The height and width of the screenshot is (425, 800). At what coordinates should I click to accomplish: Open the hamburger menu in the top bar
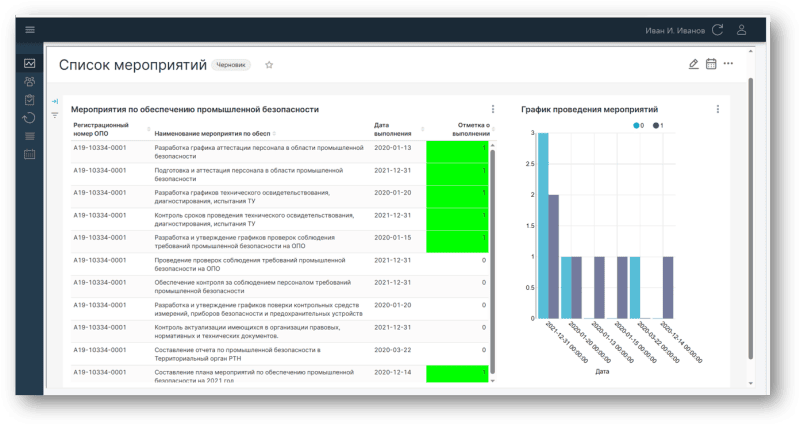tap(30, 30)
